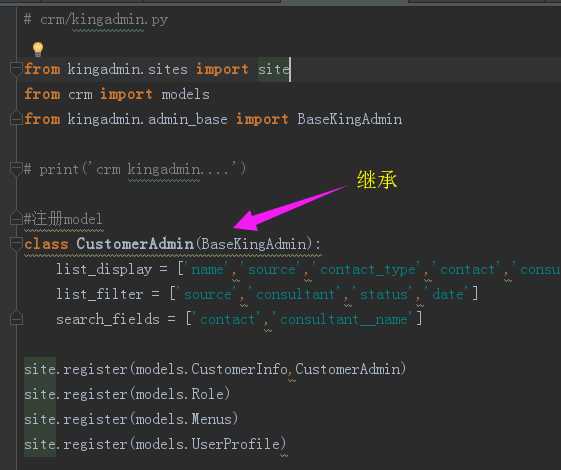Viewport: 561px width, 470px height.
Task: Click the search_fields variable name
Action: pyautogui.click(x=108, y=319)
